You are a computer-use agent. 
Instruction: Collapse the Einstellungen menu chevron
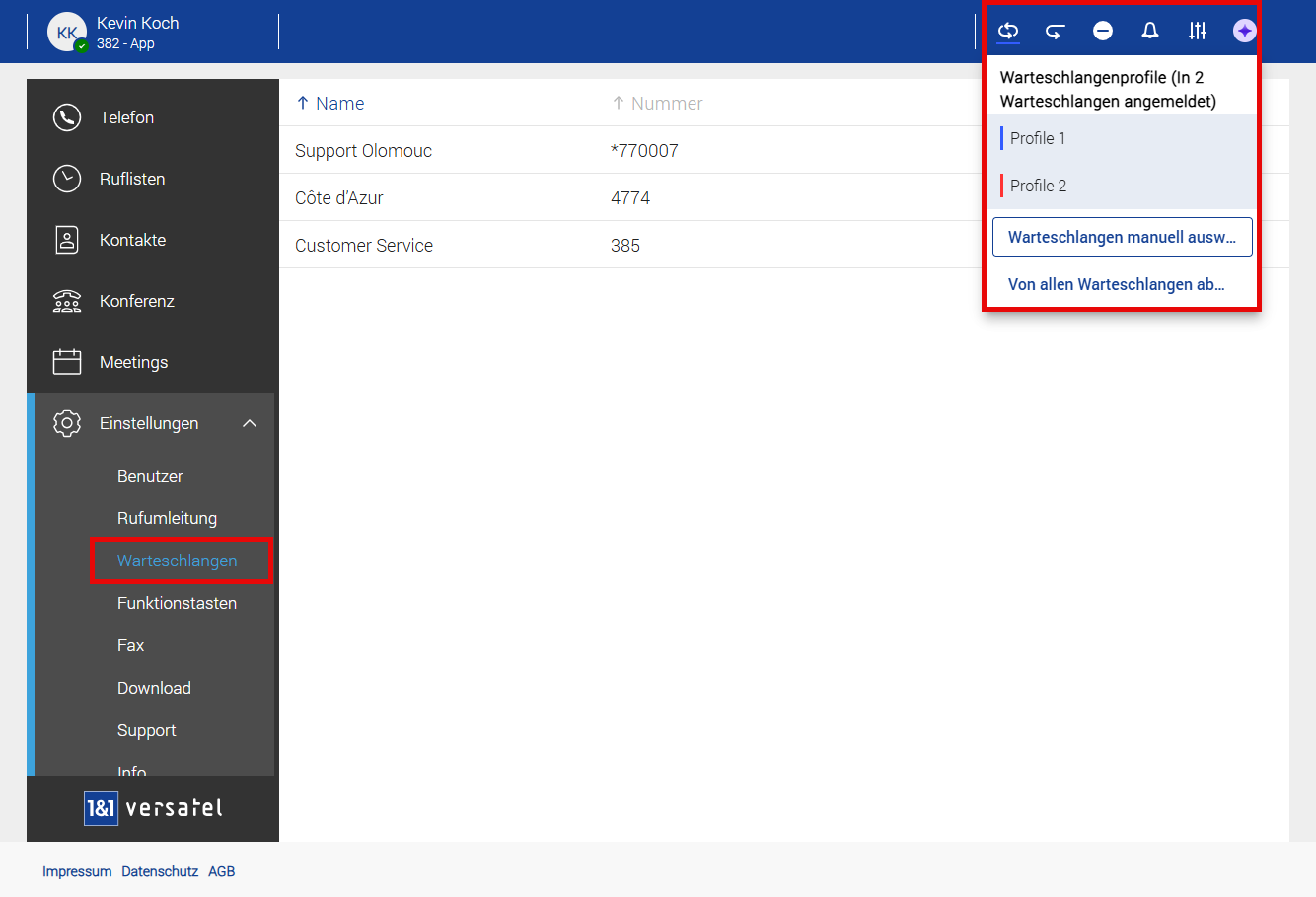click(250, 423)
